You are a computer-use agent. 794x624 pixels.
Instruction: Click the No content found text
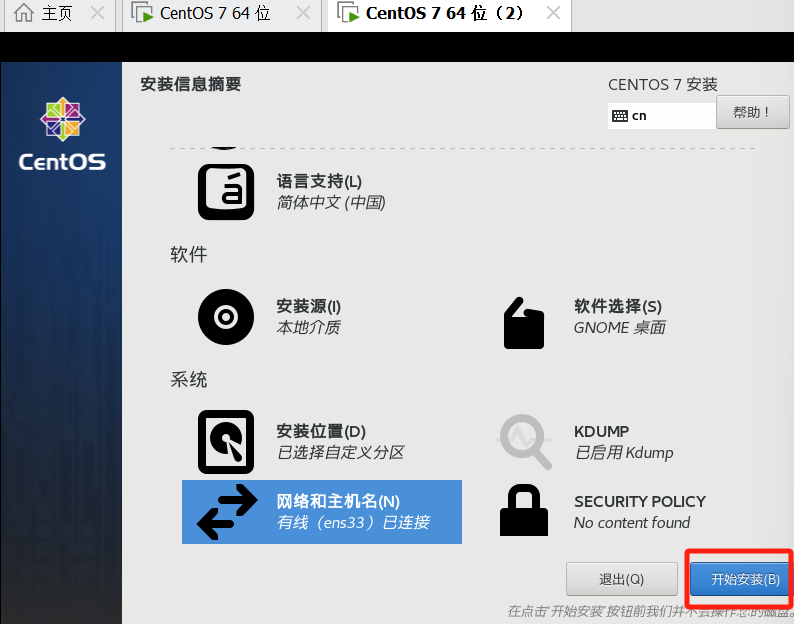point(632,522)
